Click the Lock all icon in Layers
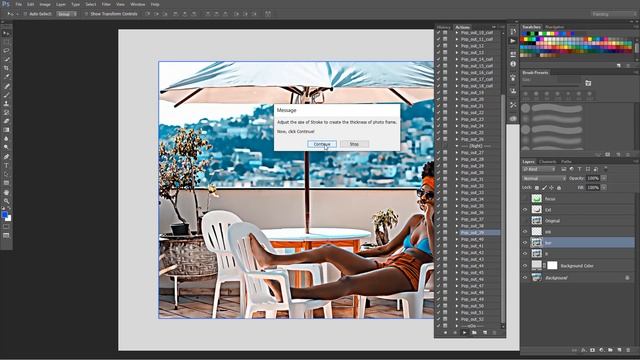This screenshot has height=360, width=640. click(559, 188)
